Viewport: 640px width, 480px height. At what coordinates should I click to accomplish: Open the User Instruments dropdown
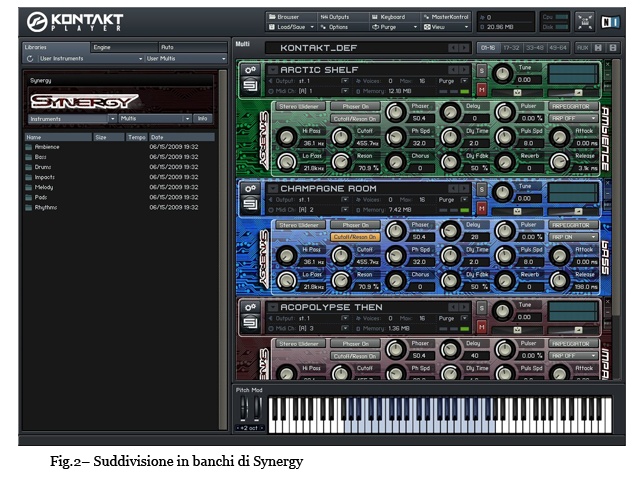point(91,59)
